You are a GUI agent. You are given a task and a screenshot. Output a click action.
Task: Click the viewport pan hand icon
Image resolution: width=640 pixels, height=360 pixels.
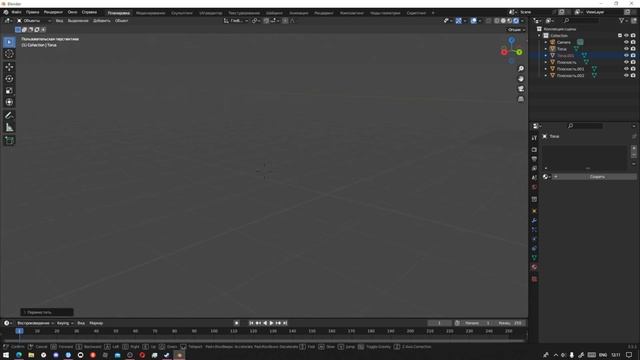521,79
